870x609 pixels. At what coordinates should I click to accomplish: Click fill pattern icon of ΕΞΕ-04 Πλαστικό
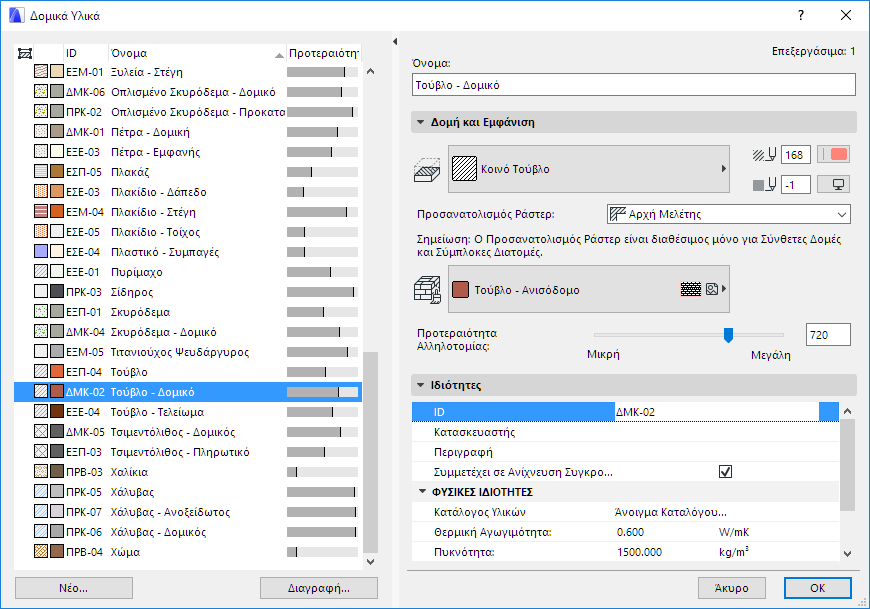41,252
